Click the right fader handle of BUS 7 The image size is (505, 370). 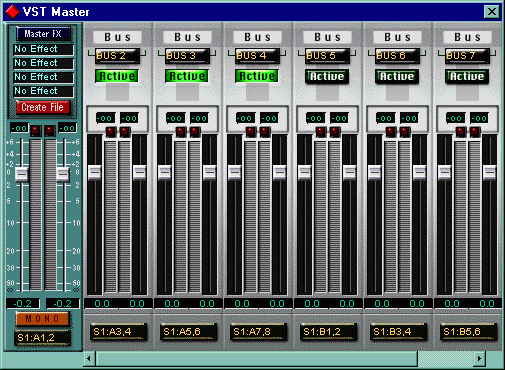pyautogui.click(x=489, y=172)
